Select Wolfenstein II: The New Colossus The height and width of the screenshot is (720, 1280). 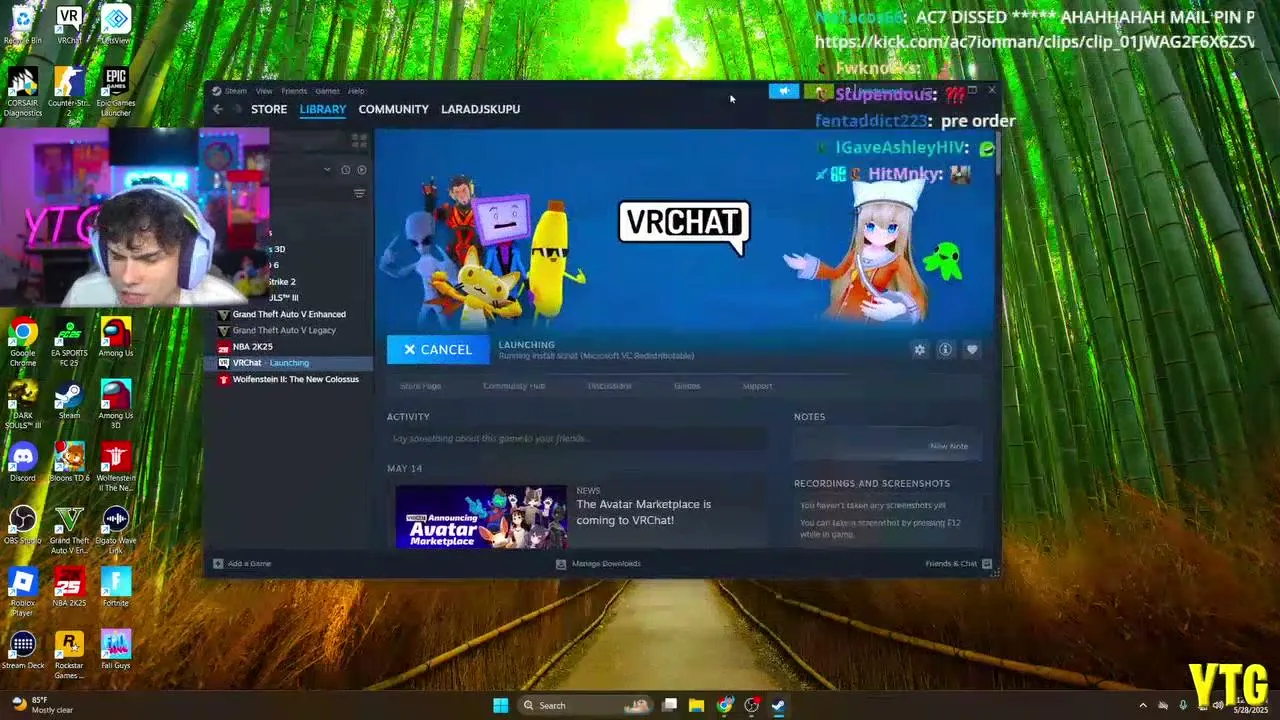click(x=295, y=379)
